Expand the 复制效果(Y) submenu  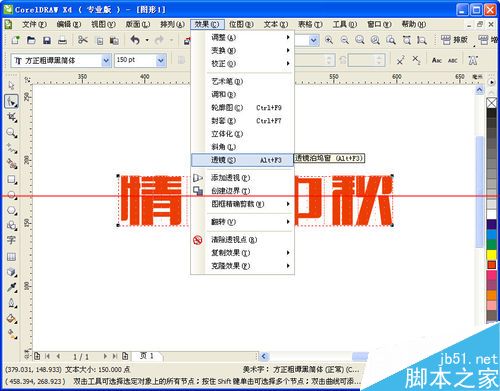[x=242, y=253]
